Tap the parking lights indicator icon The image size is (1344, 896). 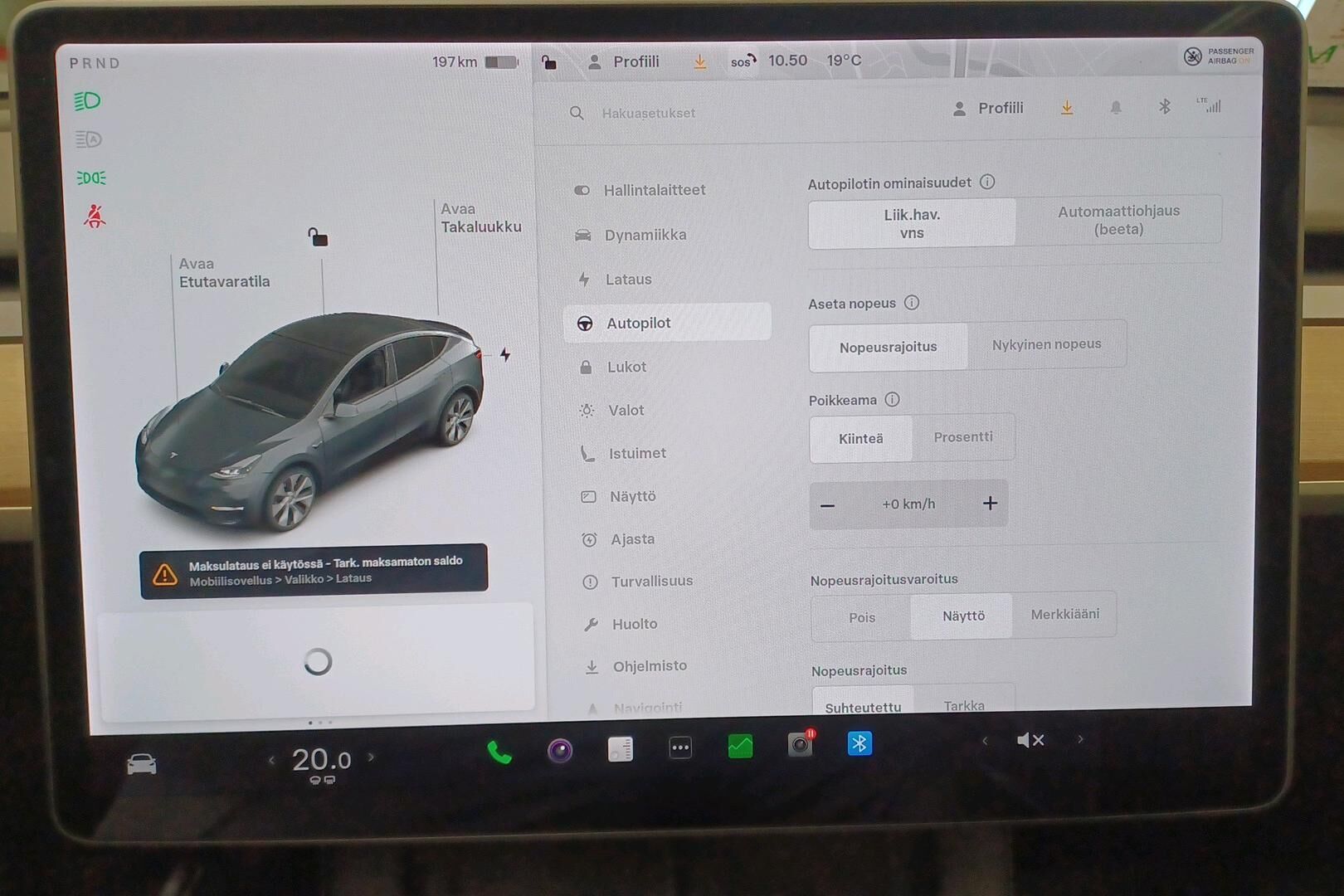click(90, 178)
